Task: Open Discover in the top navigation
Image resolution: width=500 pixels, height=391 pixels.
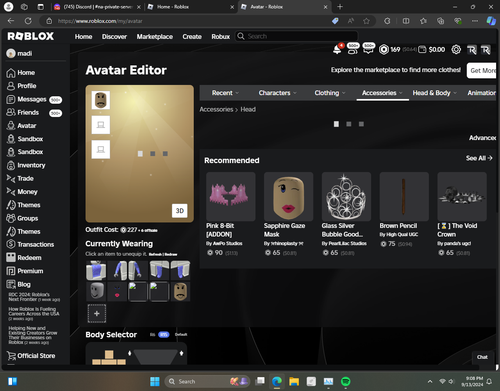Action: (x=114, y=36)
